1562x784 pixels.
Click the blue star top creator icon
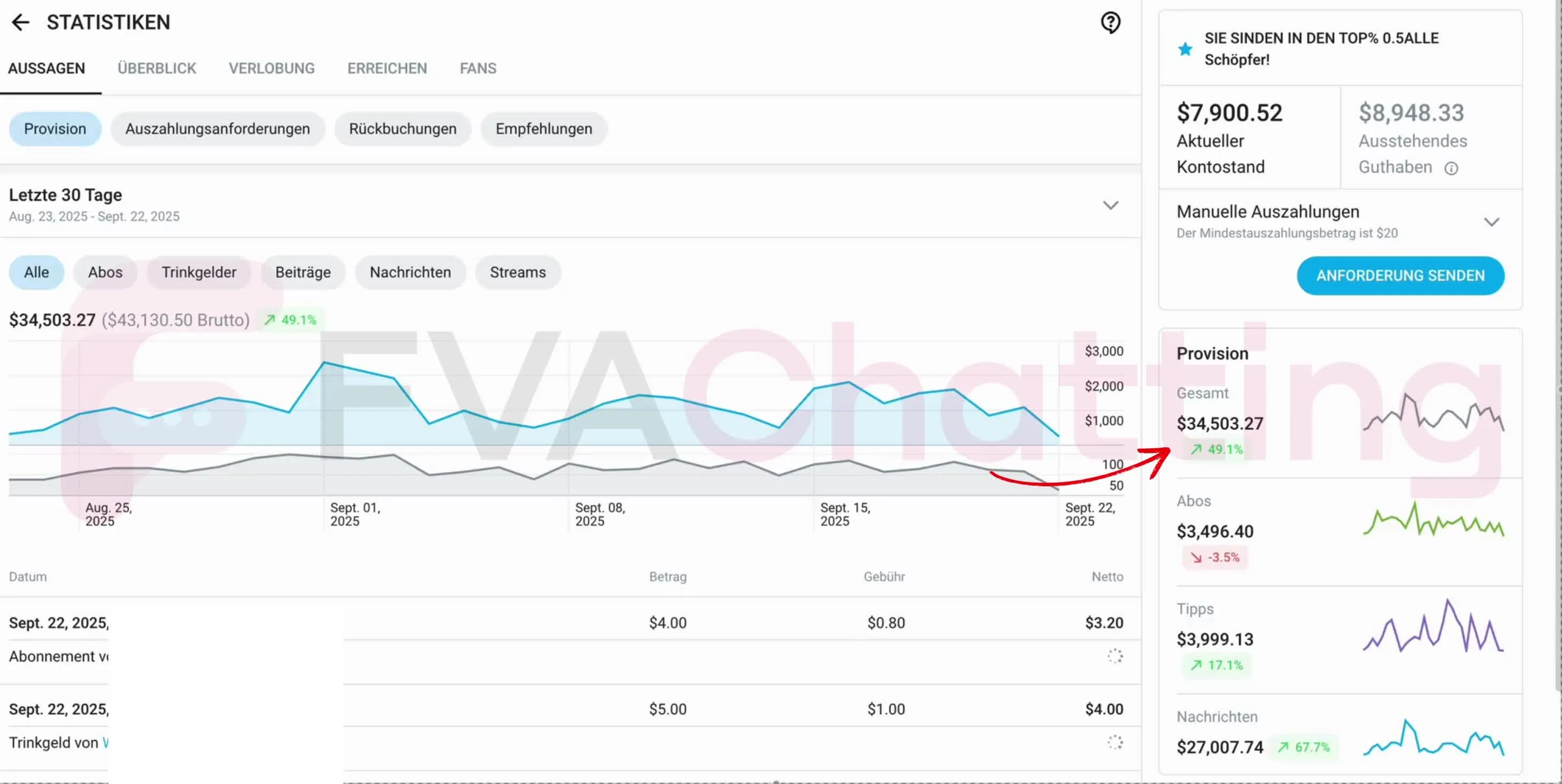pos(1184,48)
